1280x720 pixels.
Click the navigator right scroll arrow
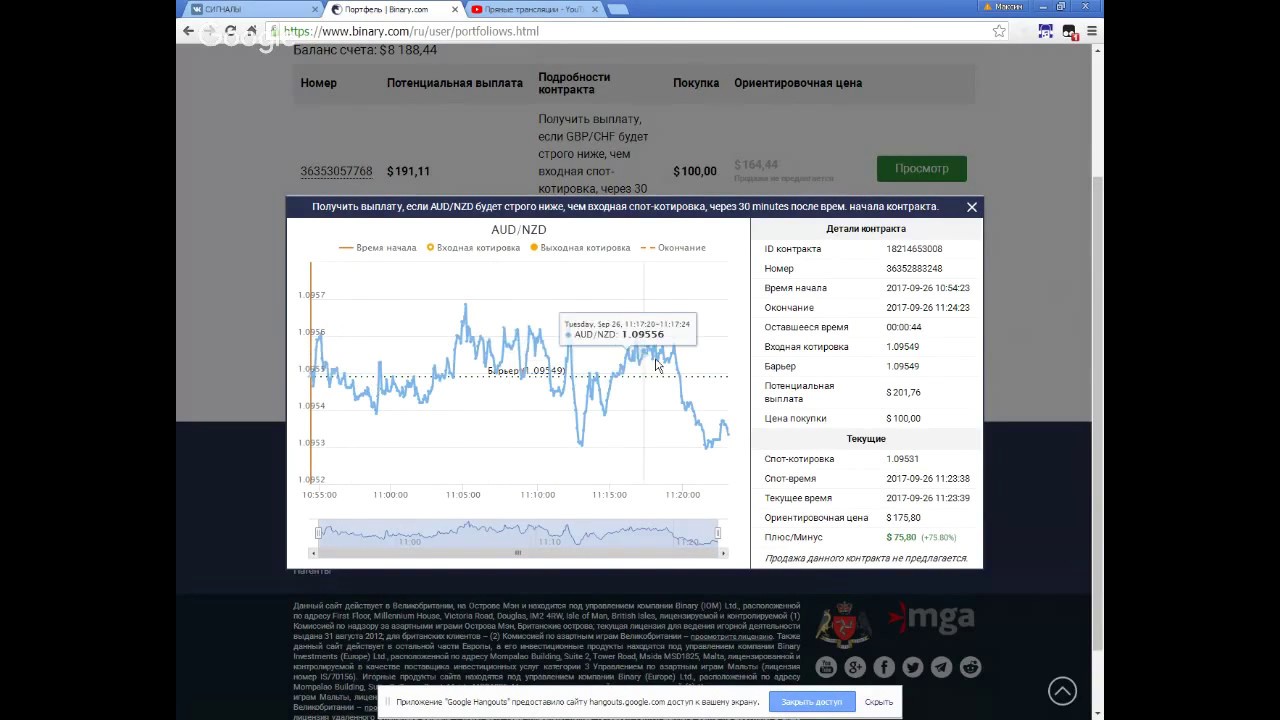723,552
